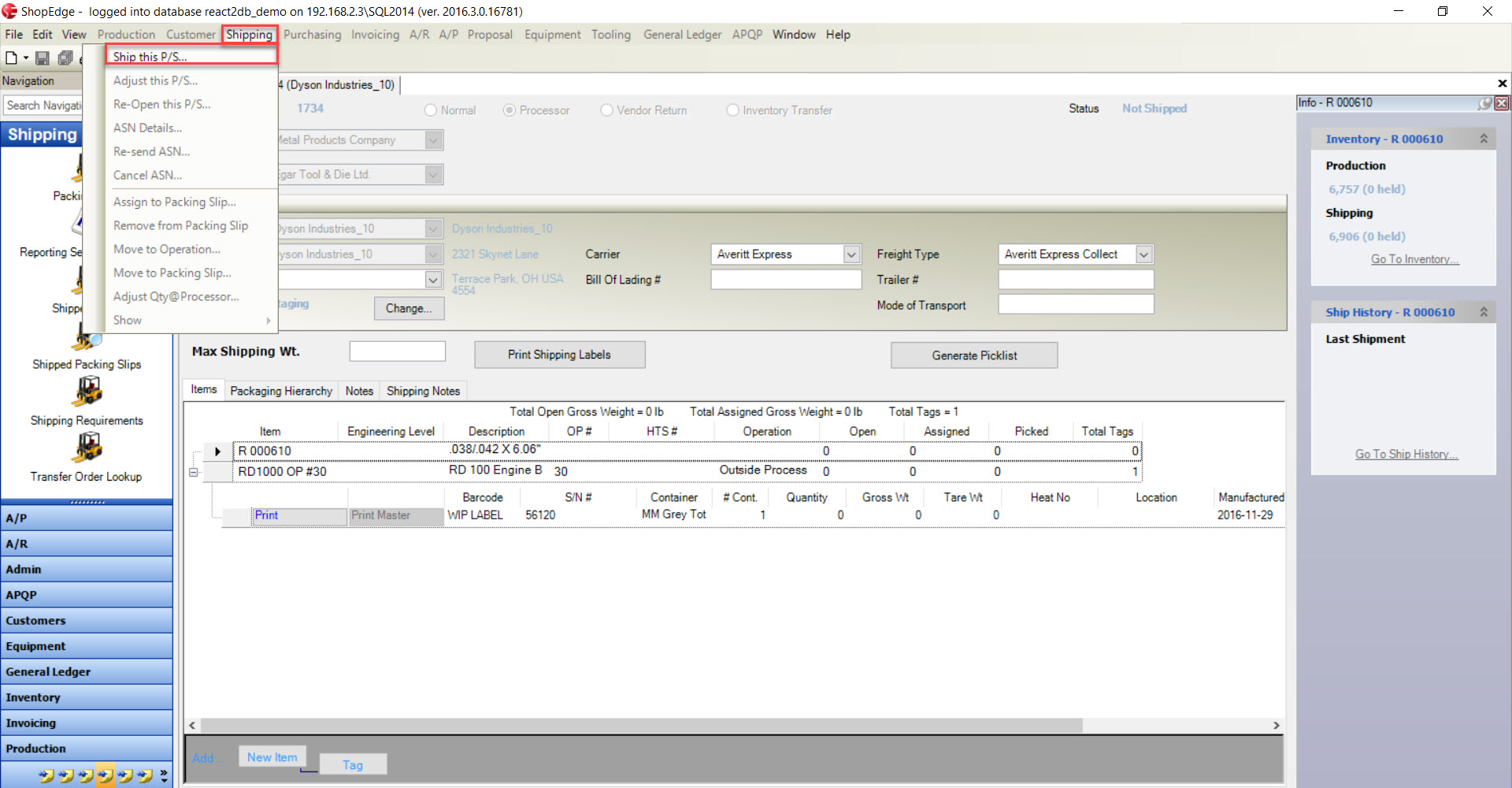Image resolution: width=1512 pixels, height=788 pixels.
Task: Select the Normal radio button
Action: [x=431, y=110]
